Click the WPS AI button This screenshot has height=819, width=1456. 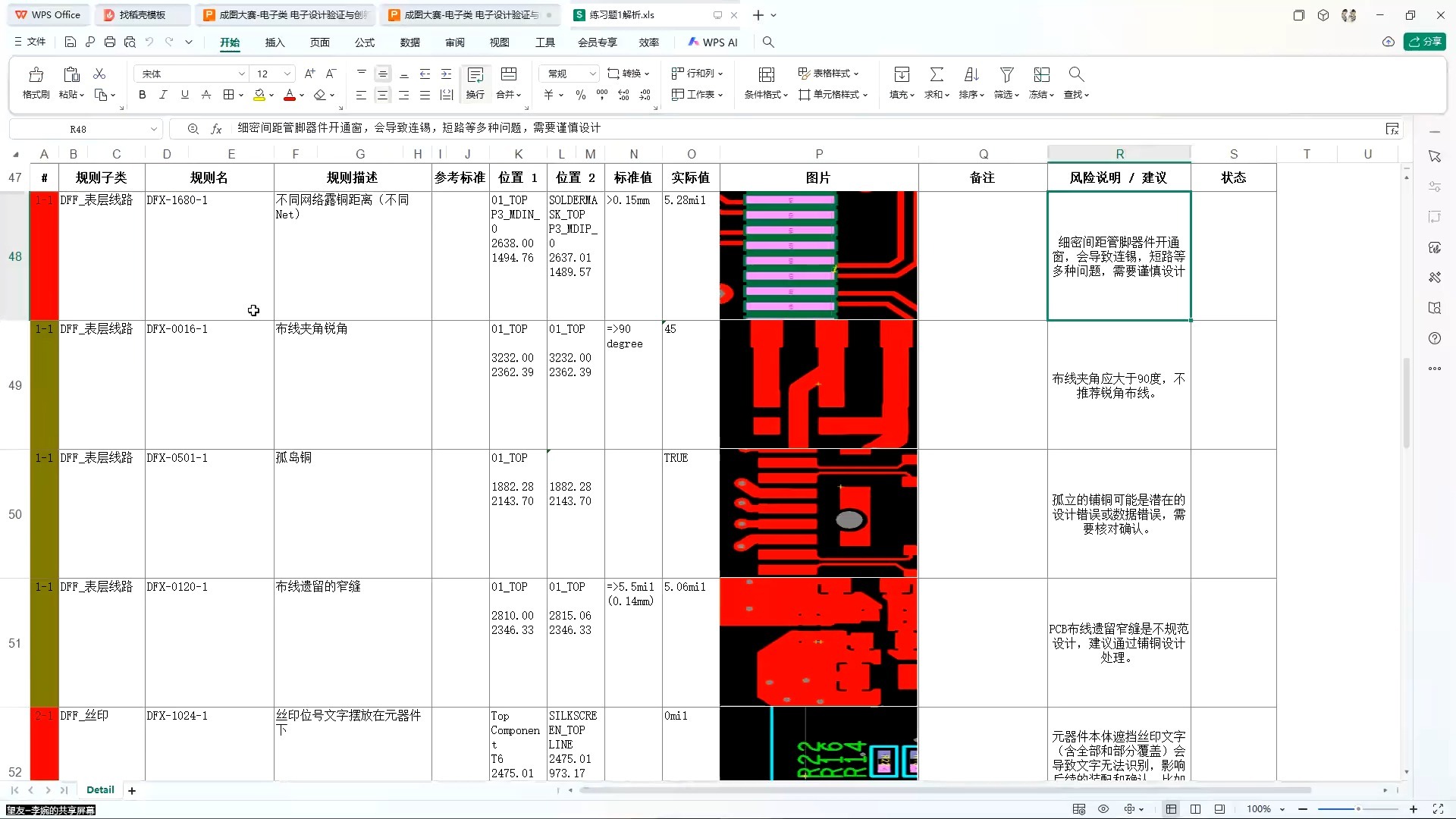coord(713,42)
